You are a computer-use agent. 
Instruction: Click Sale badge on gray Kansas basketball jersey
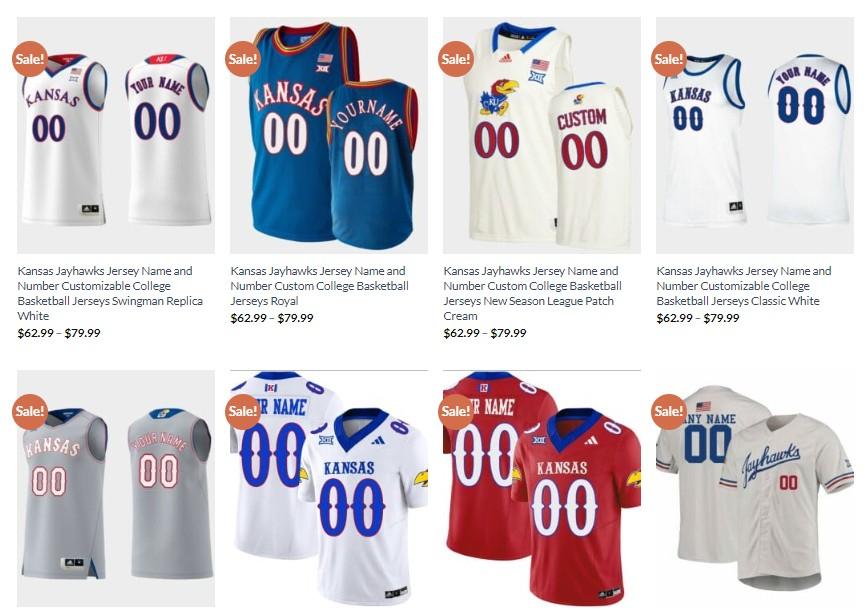(x=30, y=411)
